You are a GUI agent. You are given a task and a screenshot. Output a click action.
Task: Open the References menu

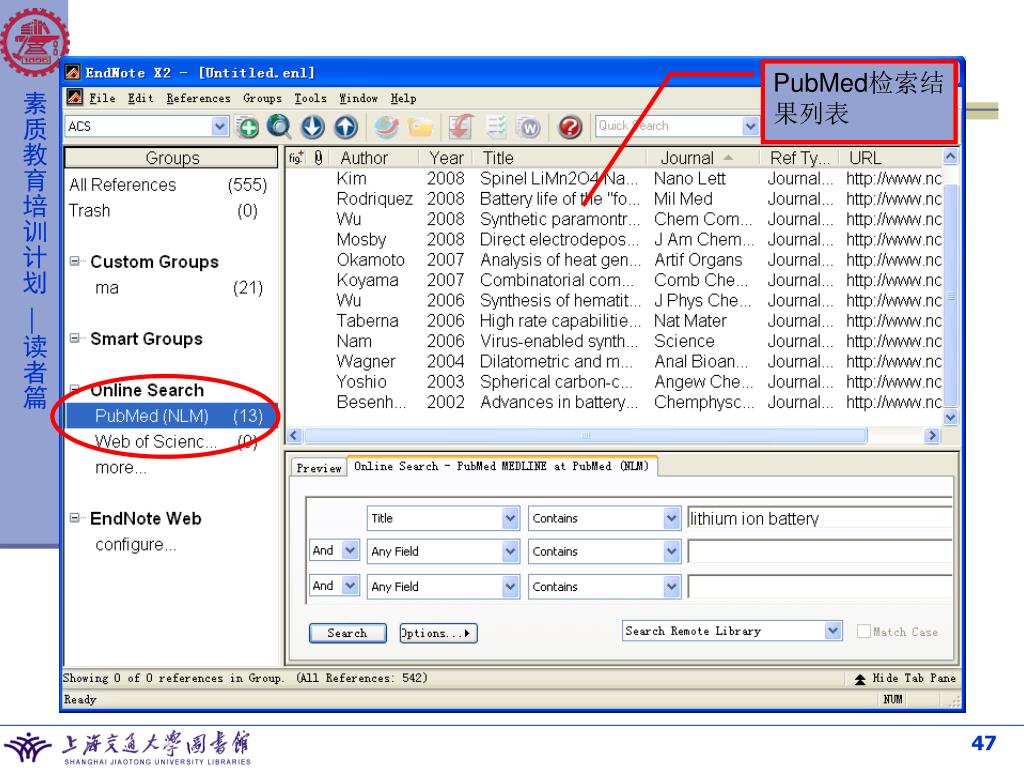198,98
